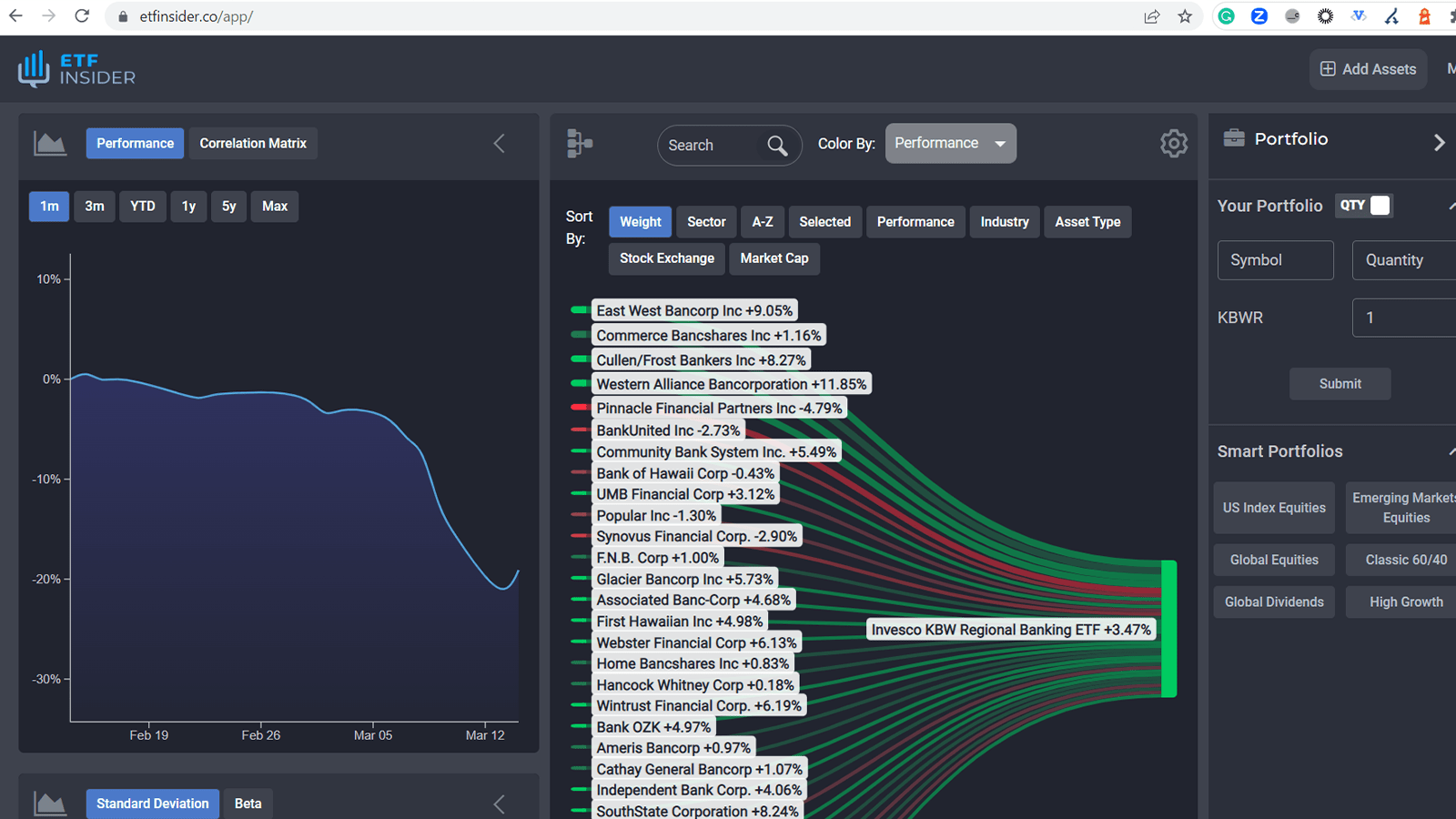Image resolution: width=1456 pixels, height=819 pixels.
Task: Select the 1y time range
Action: [x=188, y=207]
